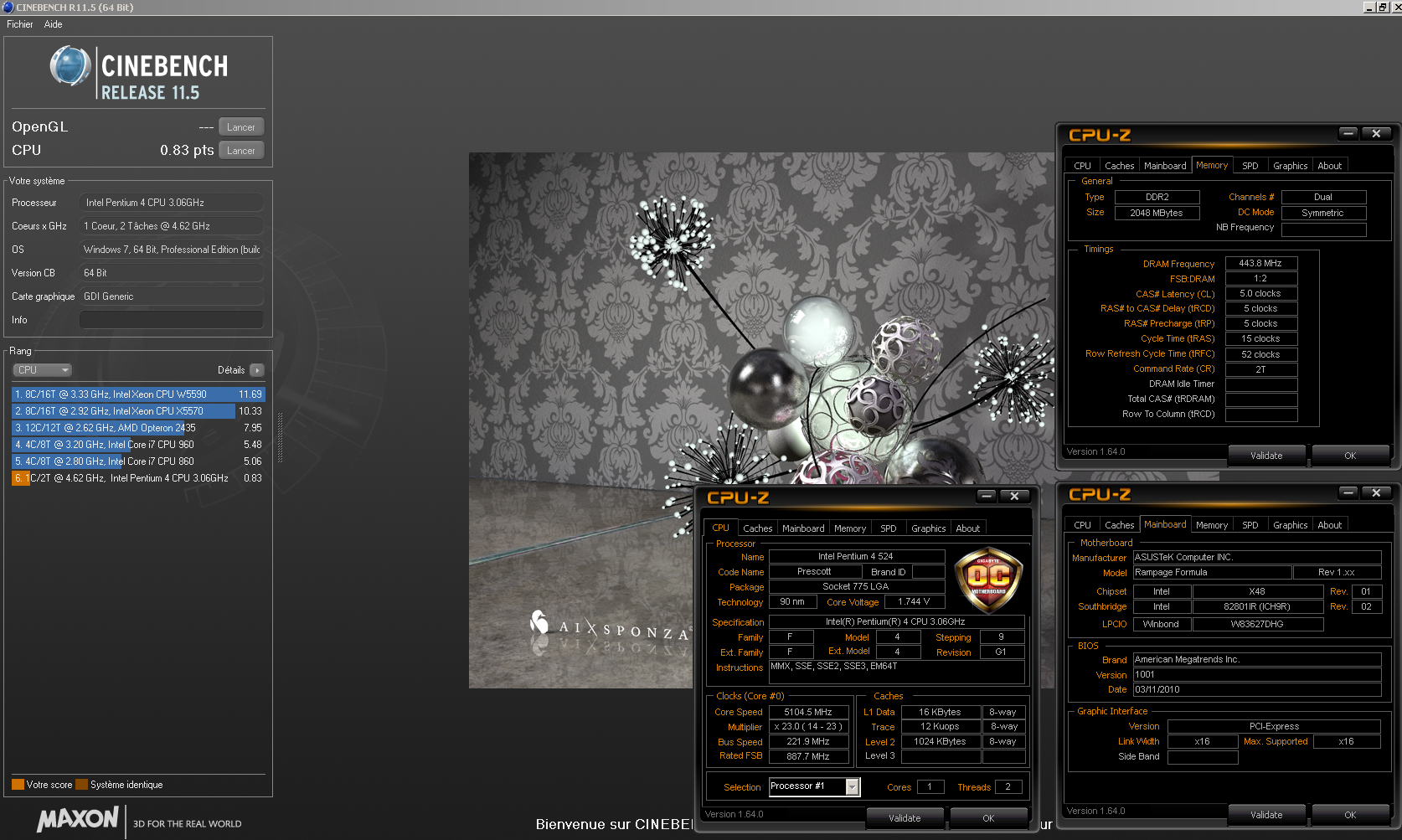Open About tab in the CPU-Z CPU window

967,528
